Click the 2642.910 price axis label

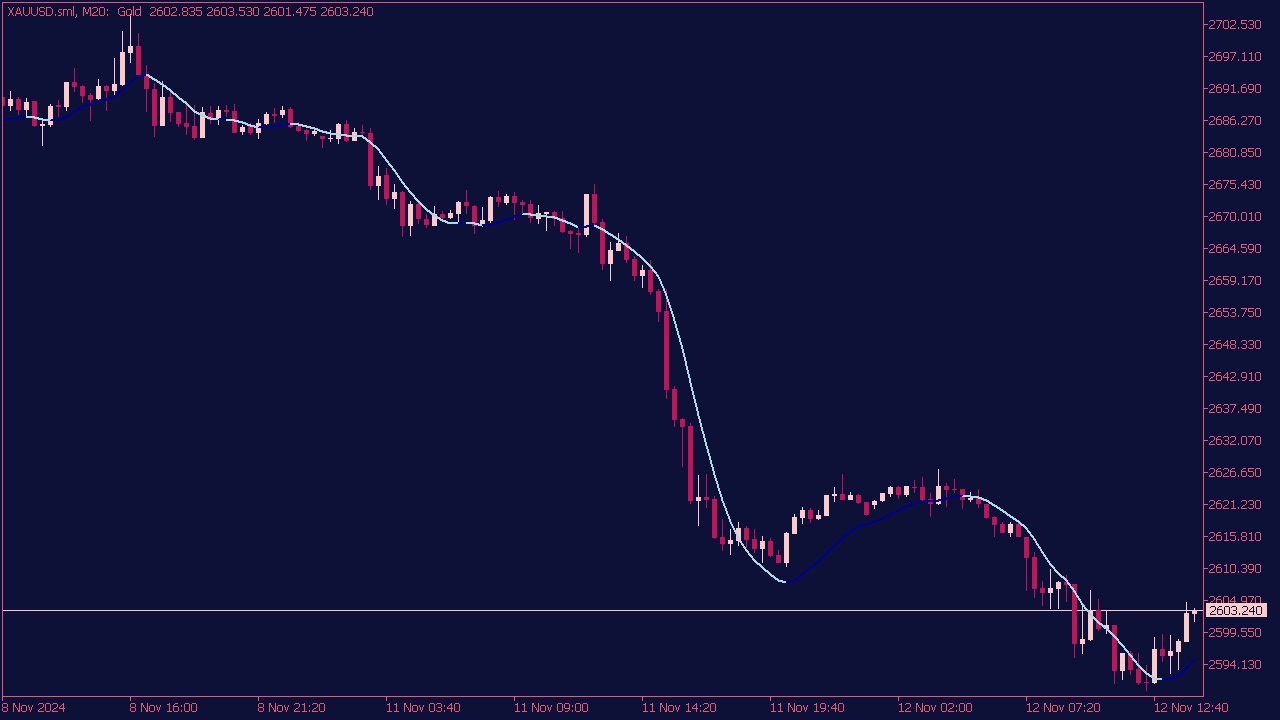[1236, 376]
